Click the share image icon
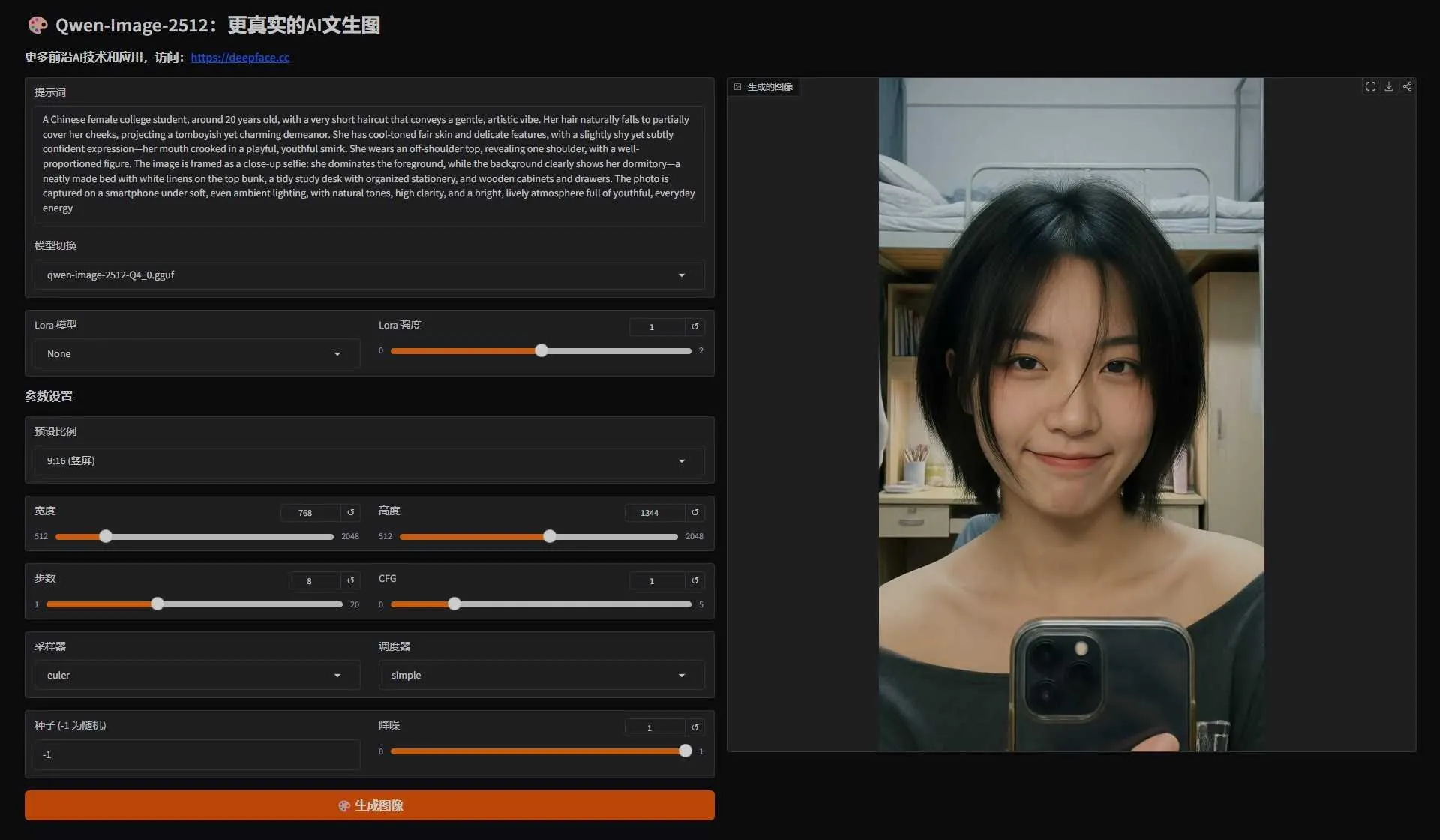 click(x=1407, y=87)
